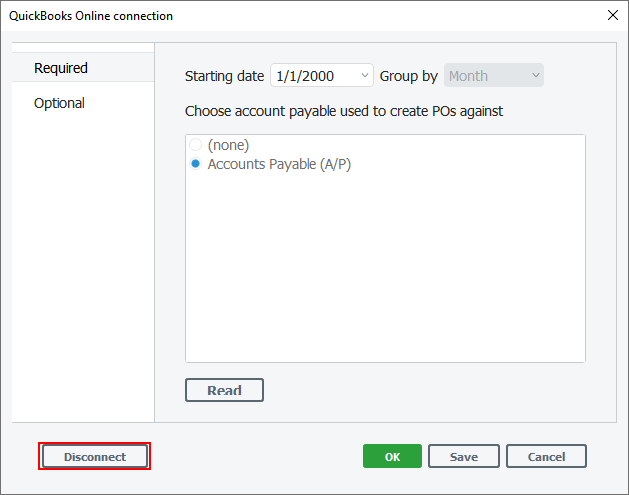The width and height of the screenshot is (629, 495).
Task: Select the (none) radio button
Action: click(196, 145)
